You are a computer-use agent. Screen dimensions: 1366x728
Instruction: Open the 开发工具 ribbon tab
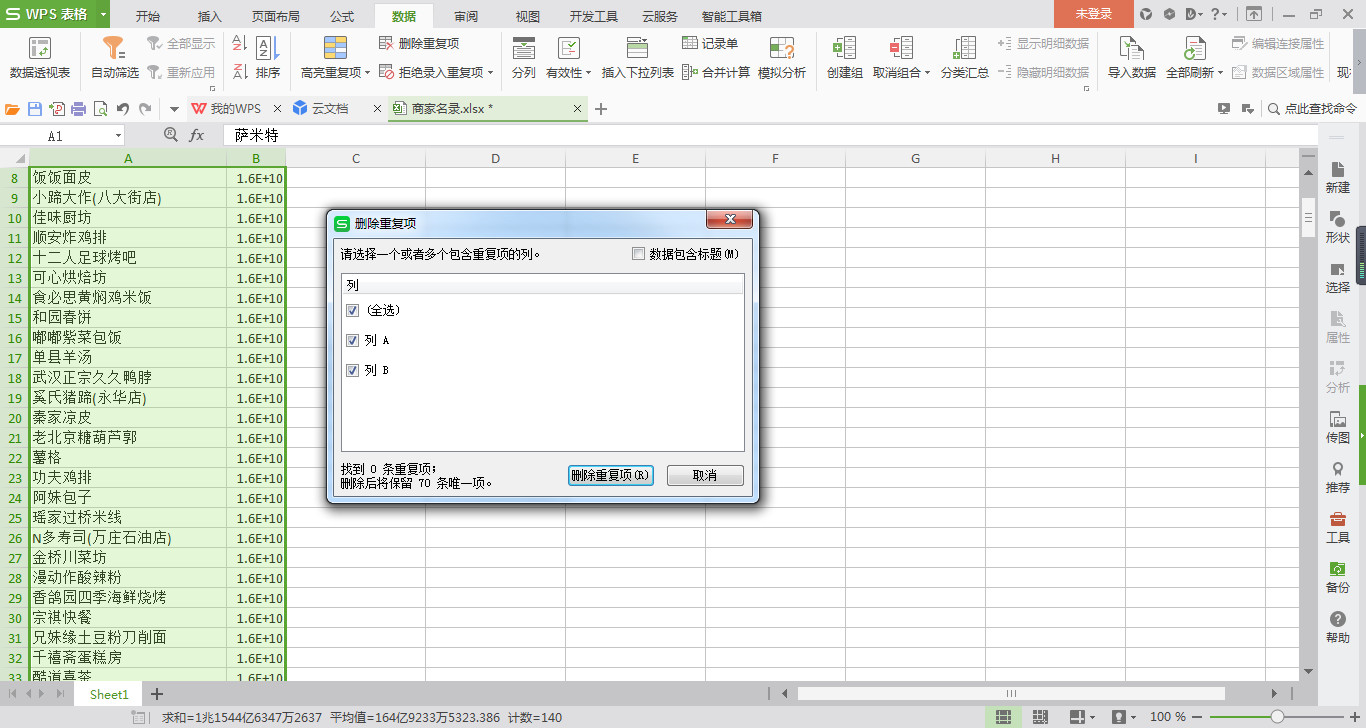click(x=594, y=16)
